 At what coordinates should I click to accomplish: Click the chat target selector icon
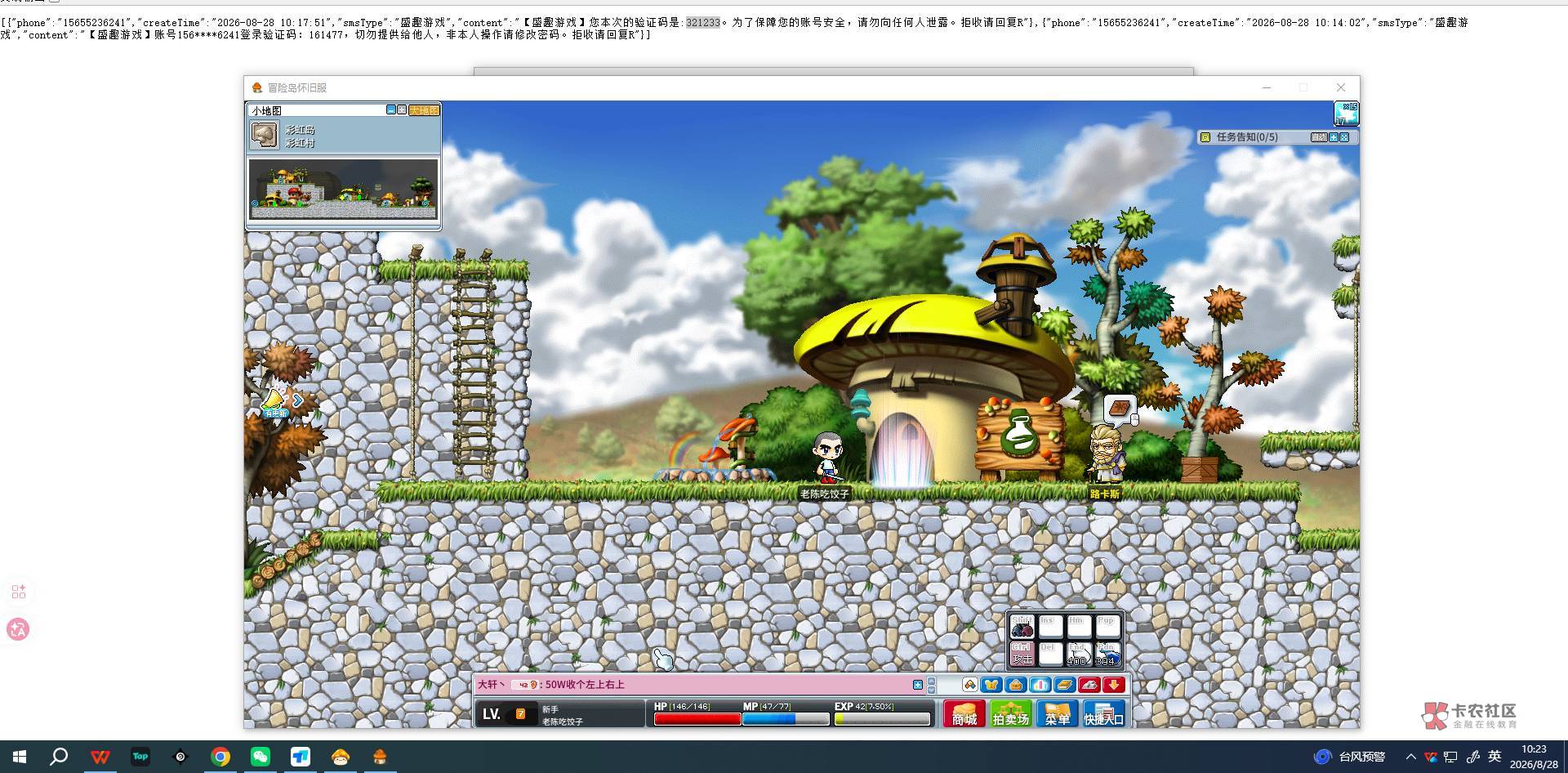click(x=970, y=685)
